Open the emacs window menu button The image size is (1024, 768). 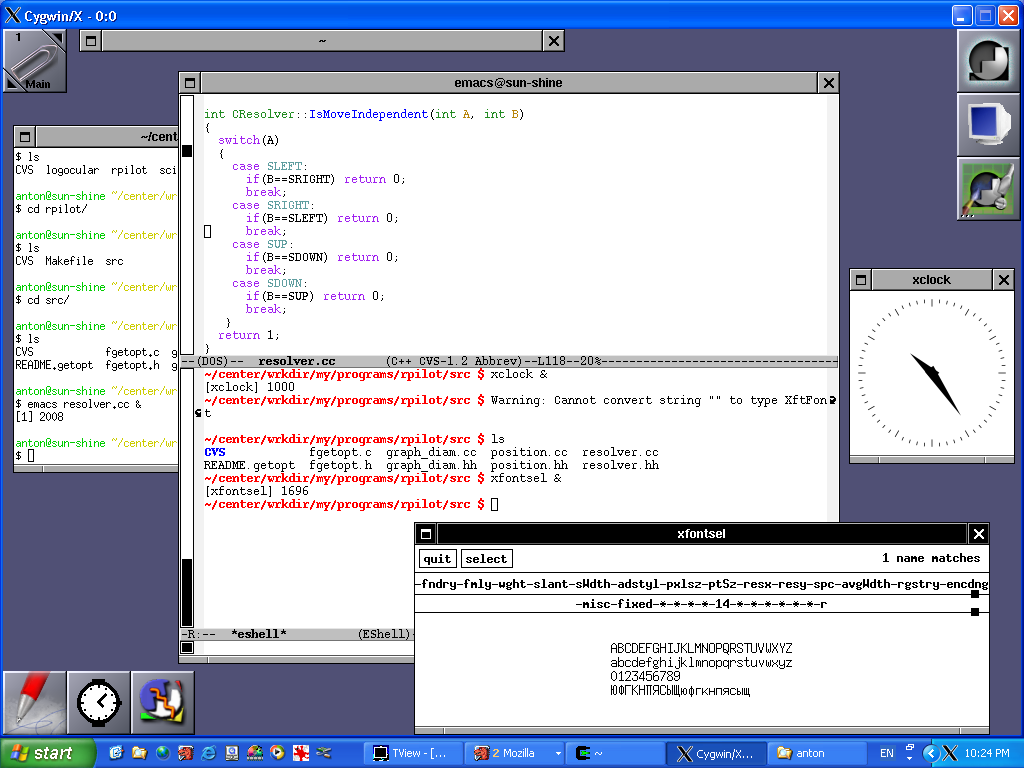pos(190,83)
